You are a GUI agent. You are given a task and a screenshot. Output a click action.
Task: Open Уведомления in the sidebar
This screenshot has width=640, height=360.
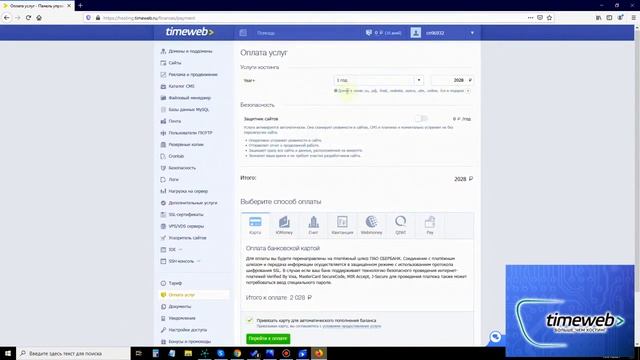pos(178,318)
